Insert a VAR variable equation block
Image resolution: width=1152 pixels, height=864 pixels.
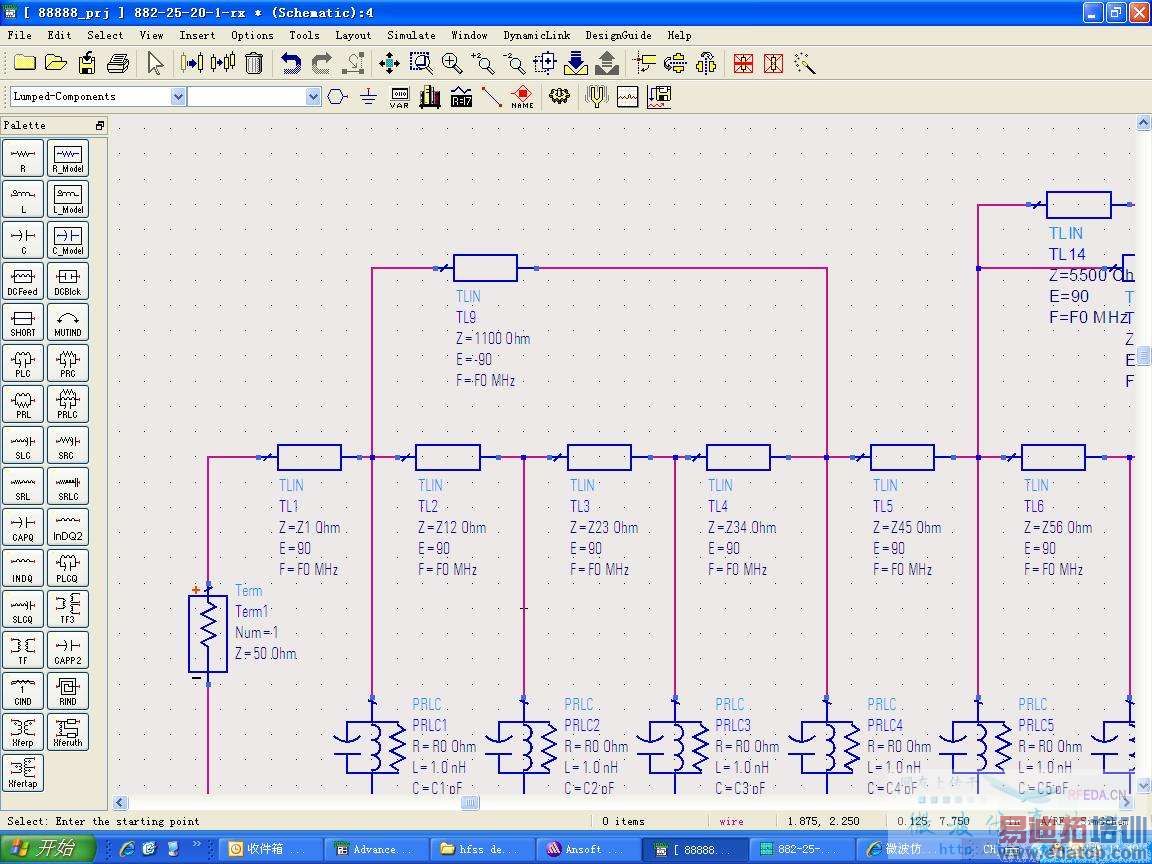(x=399, y=97)
